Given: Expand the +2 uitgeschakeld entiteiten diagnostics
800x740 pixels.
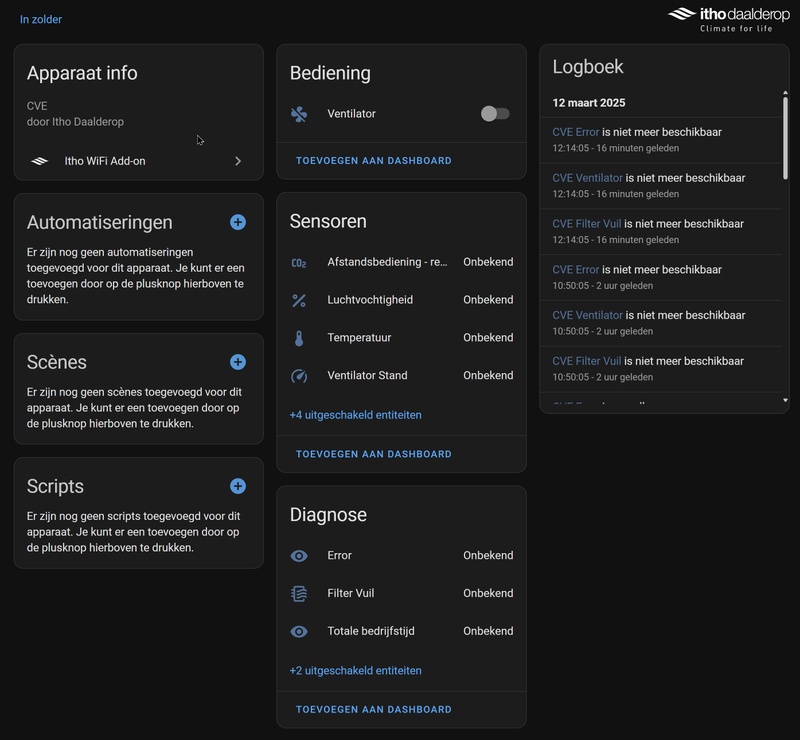Looking at the screenshot, I should coord(355,671).
